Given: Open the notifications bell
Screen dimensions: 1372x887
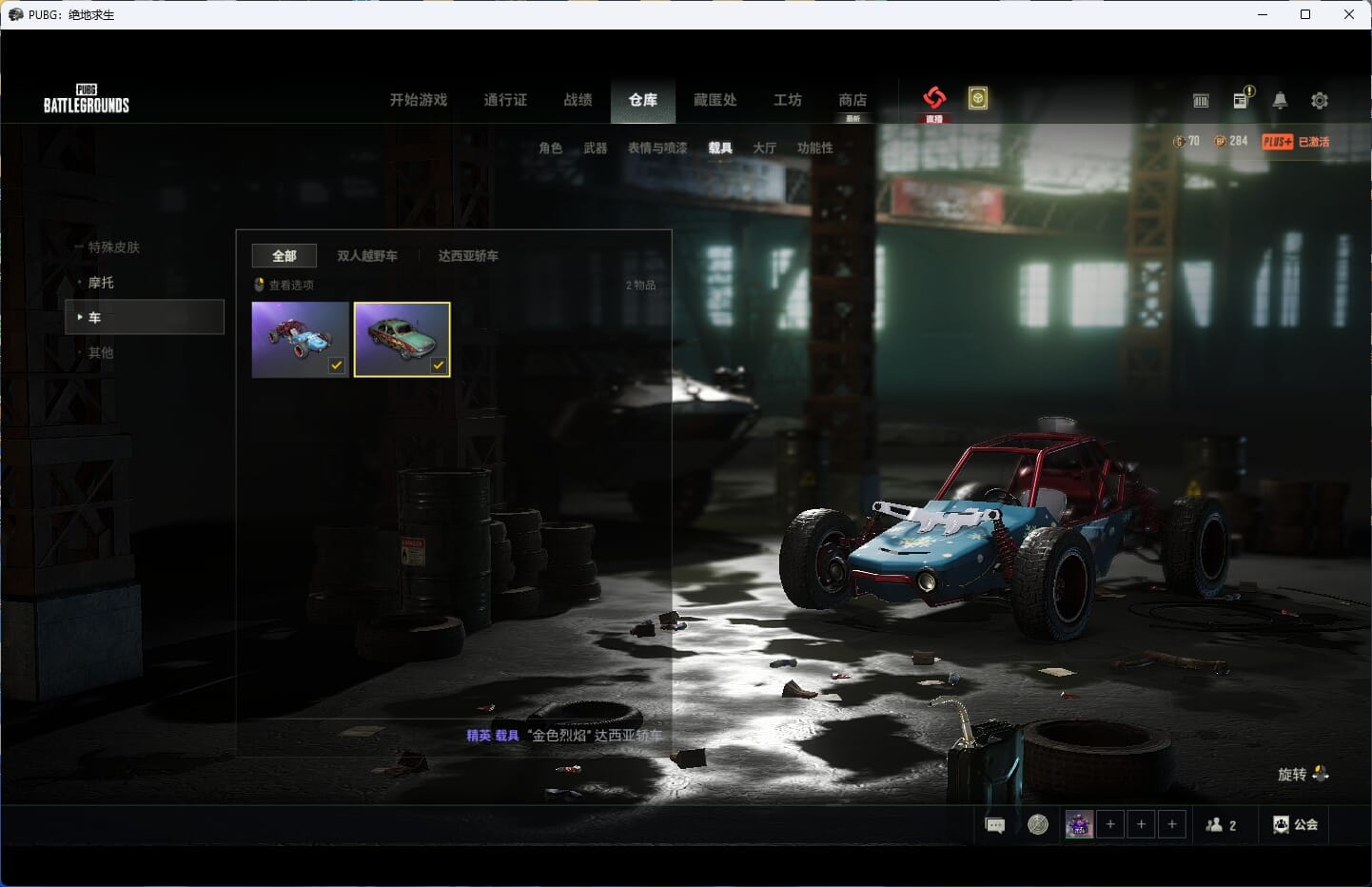Looking at the screenshot, I should pos(1280,100).
